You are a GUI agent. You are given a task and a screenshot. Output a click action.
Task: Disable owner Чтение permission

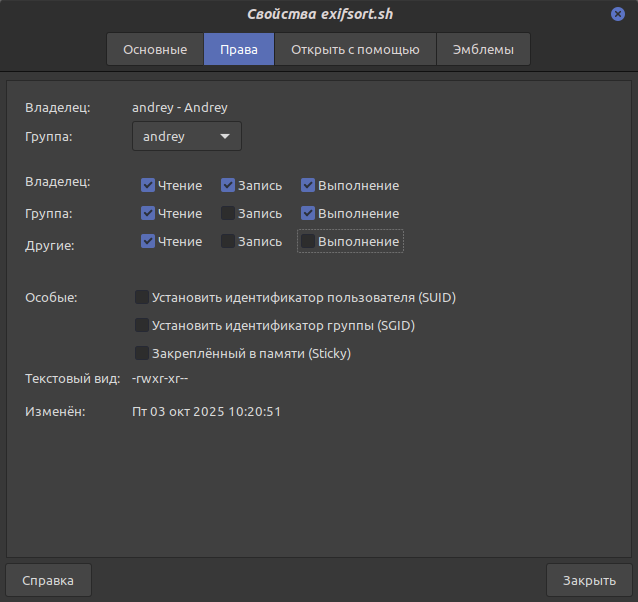coord(148,185)
